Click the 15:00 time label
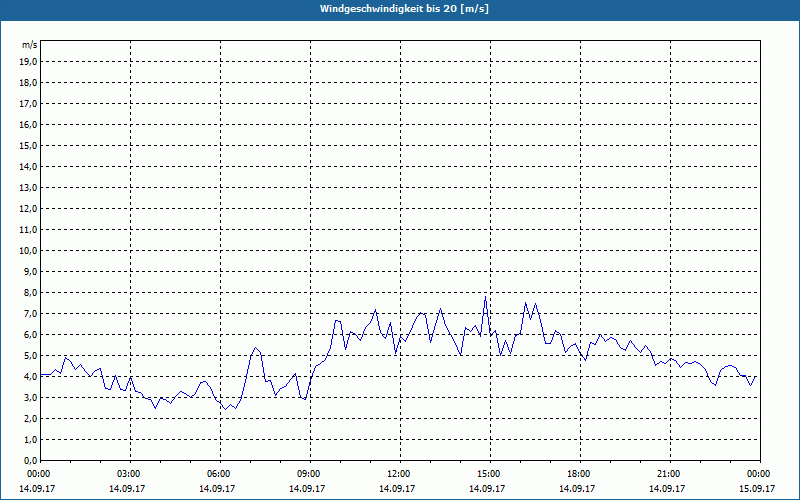The width and height of the screenshot is (800, 500). tap(489, 474)
